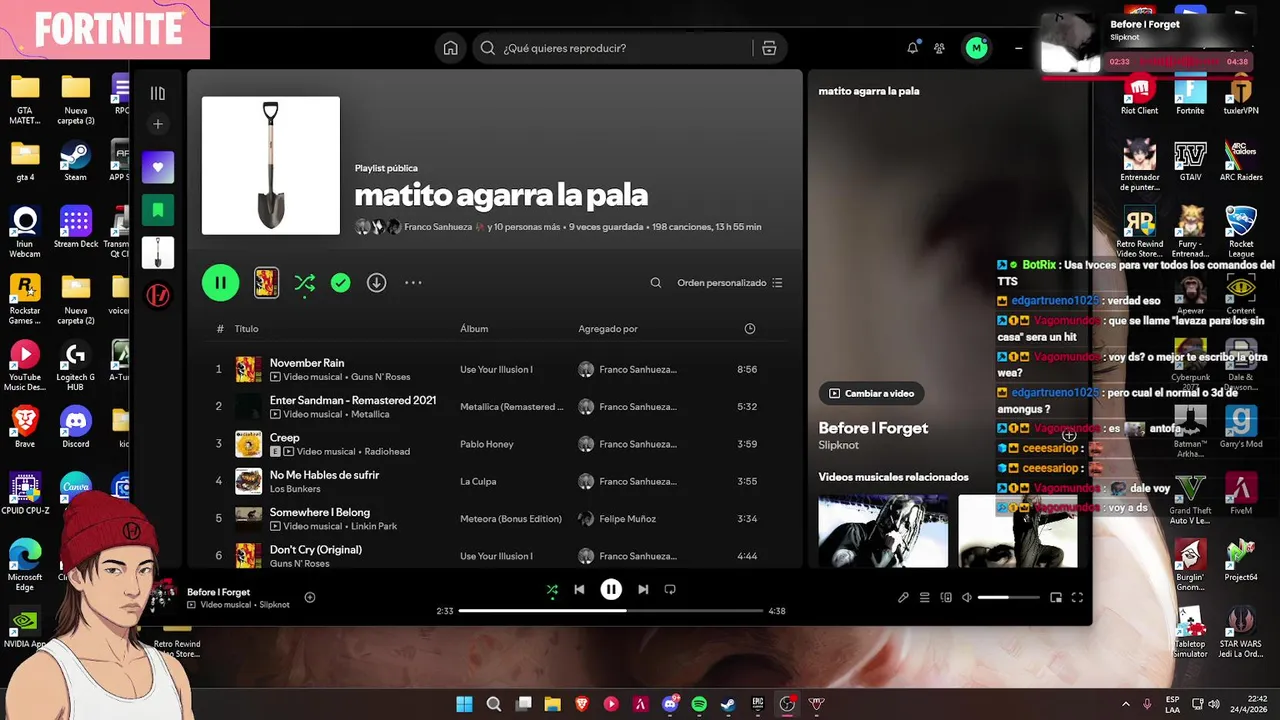Select shovel playlist in sidebar

pos(157,253)
